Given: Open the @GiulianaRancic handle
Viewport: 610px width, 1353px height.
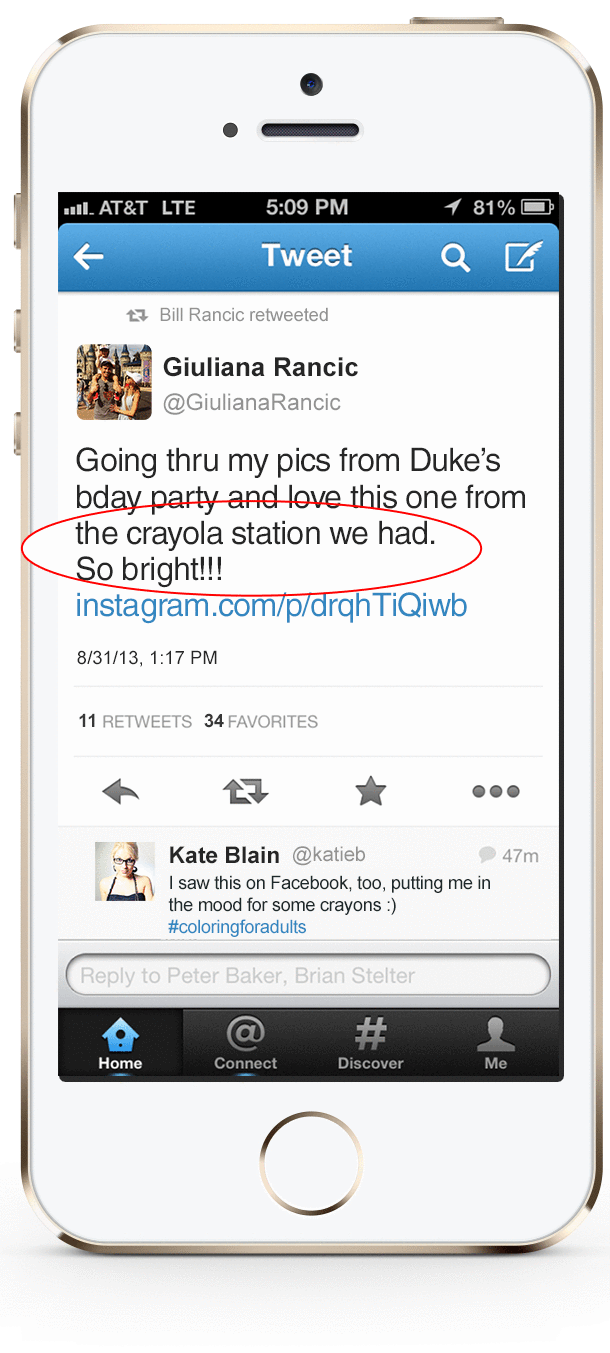Looking at the screenshot, I should click(x=252, y=403).
